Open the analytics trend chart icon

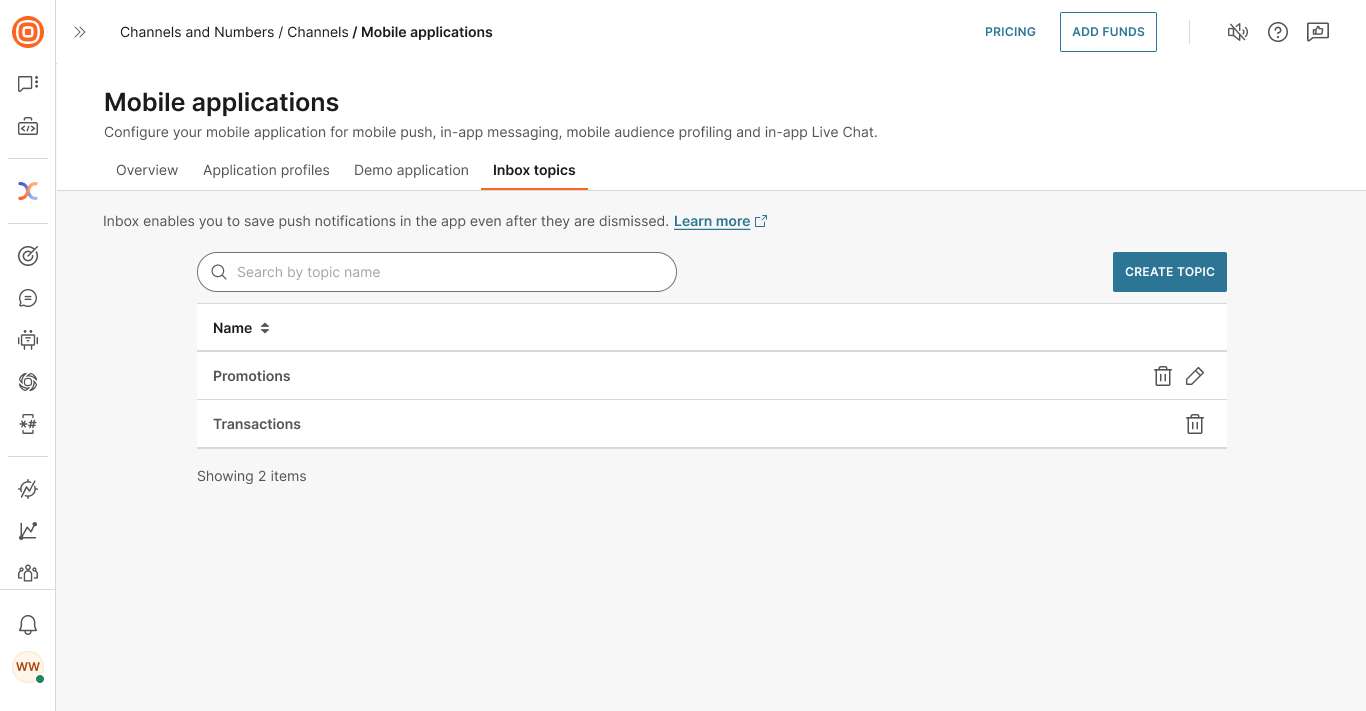coord(27,530)
